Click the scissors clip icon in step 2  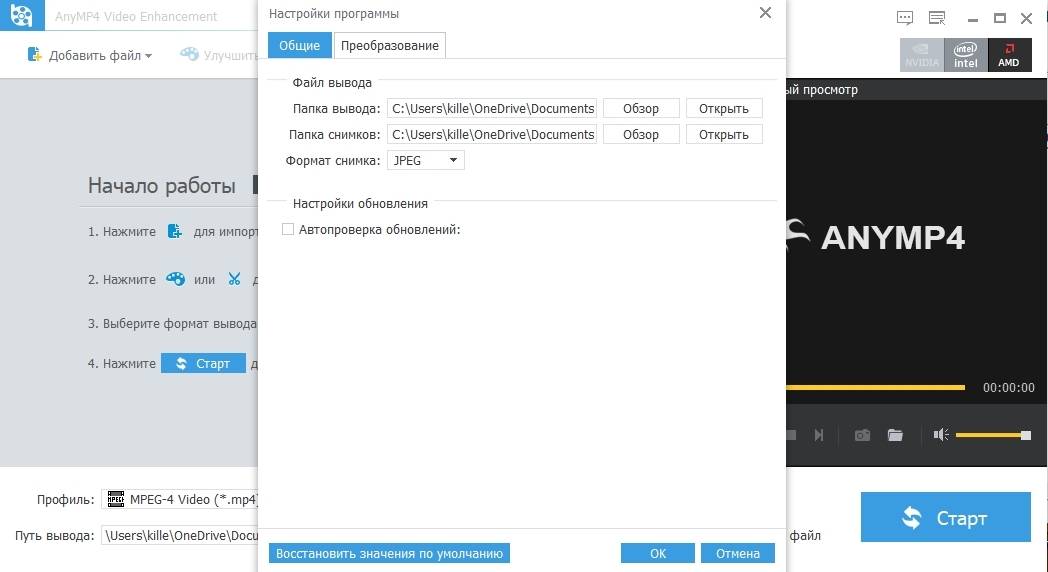(x=234, y=279)
